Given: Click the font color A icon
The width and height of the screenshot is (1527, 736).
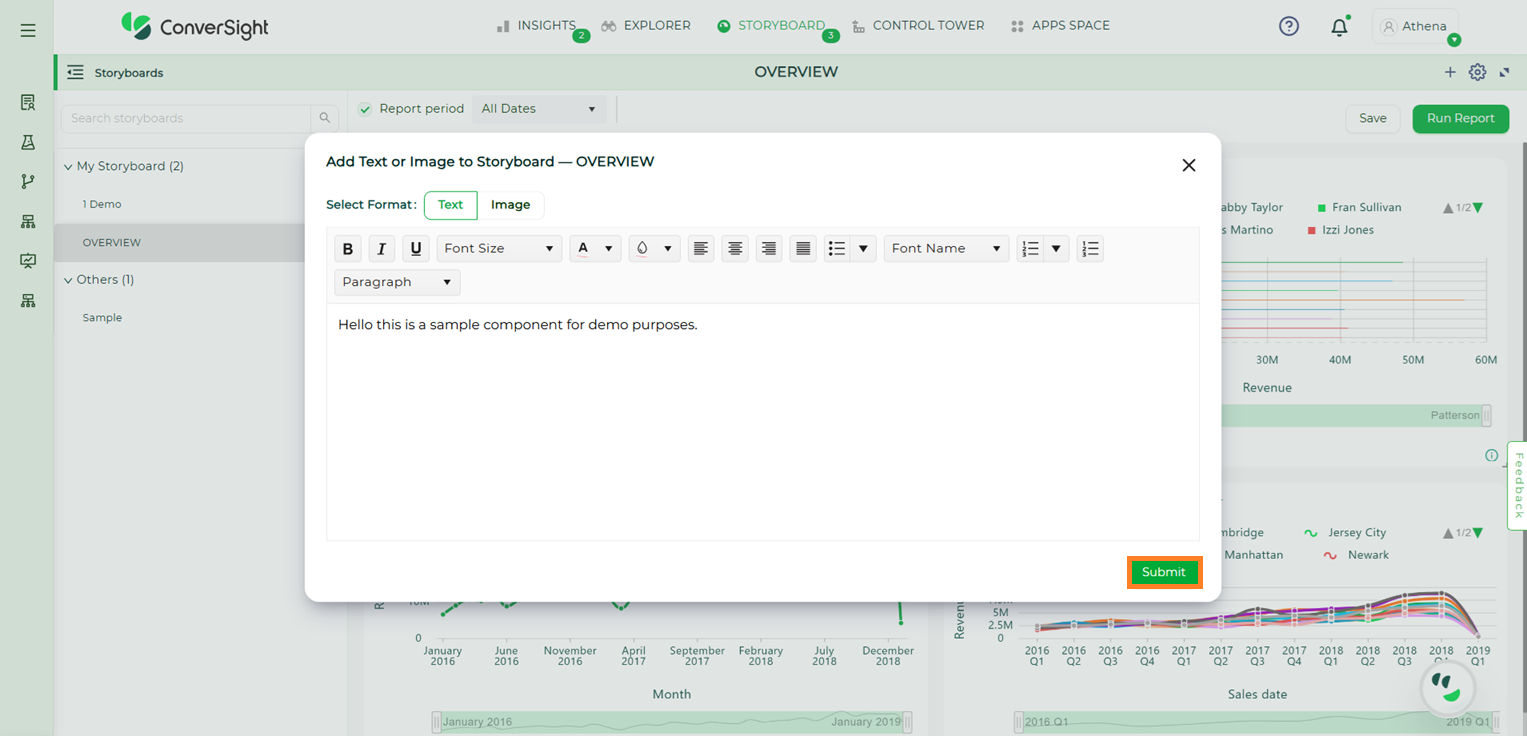Looking at the screenshot, I should (x=583, y=249).
